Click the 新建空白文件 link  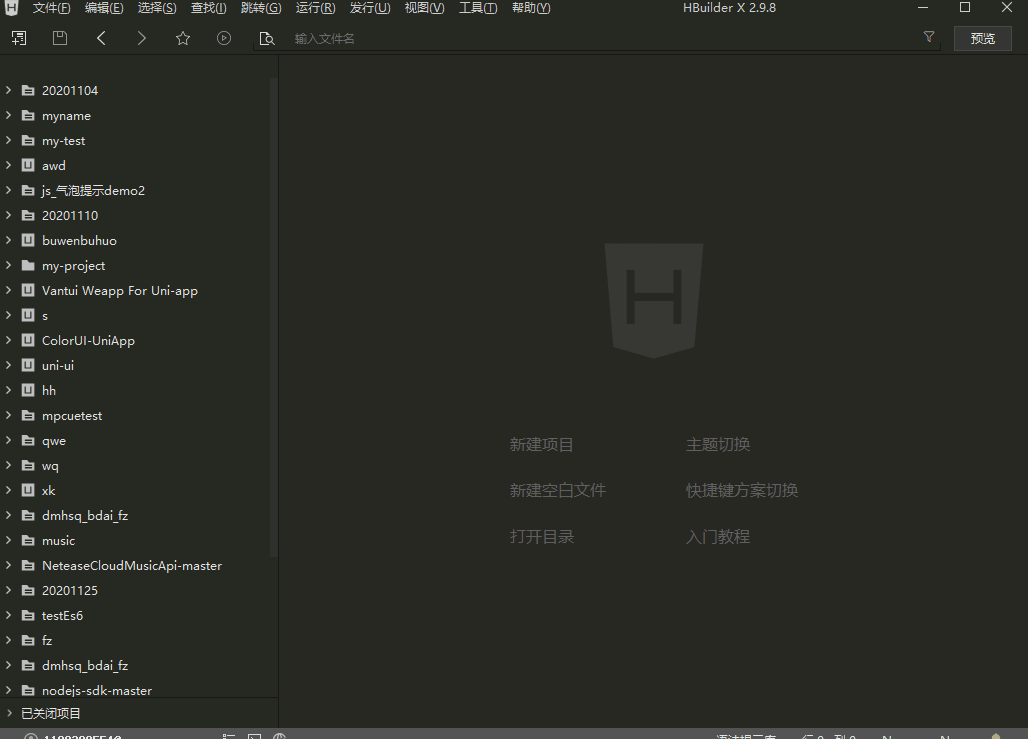pos(558,490)
